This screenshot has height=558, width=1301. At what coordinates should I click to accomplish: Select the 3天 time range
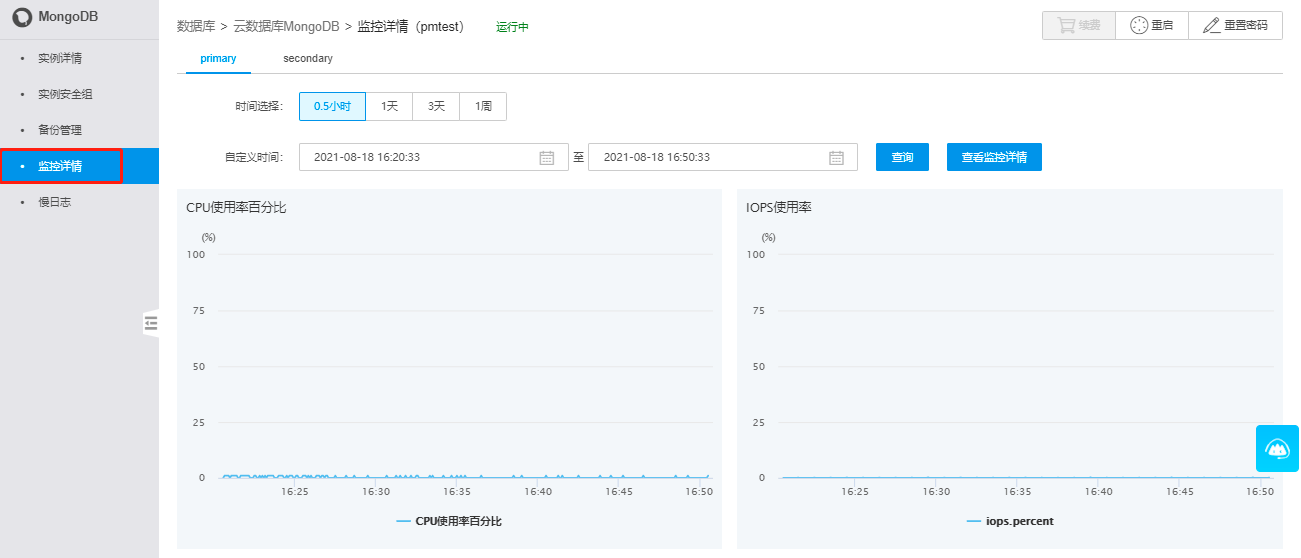(436, 106)
